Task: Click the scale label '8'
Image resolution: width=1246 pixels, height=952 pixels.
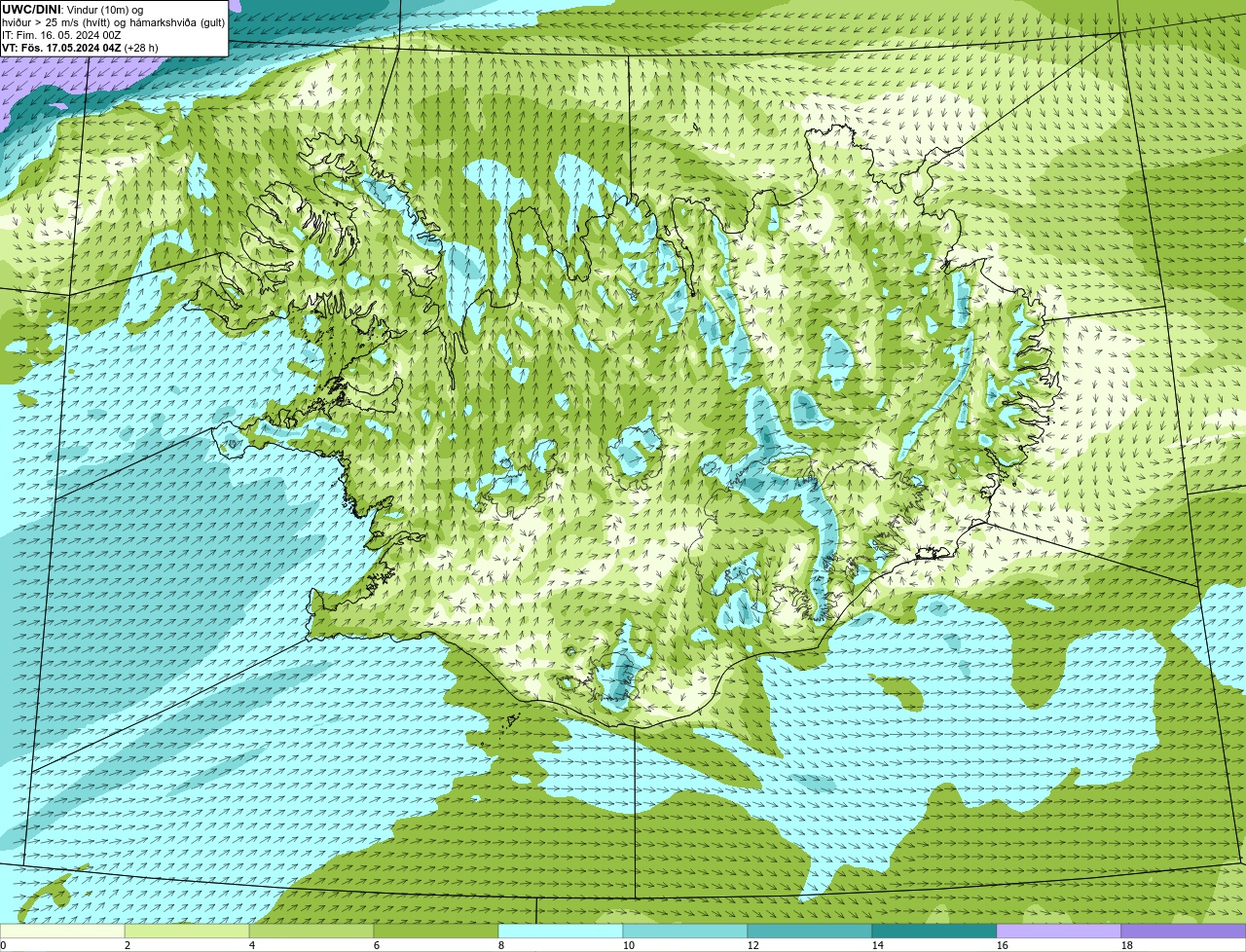Action: [x=501, y=945]
